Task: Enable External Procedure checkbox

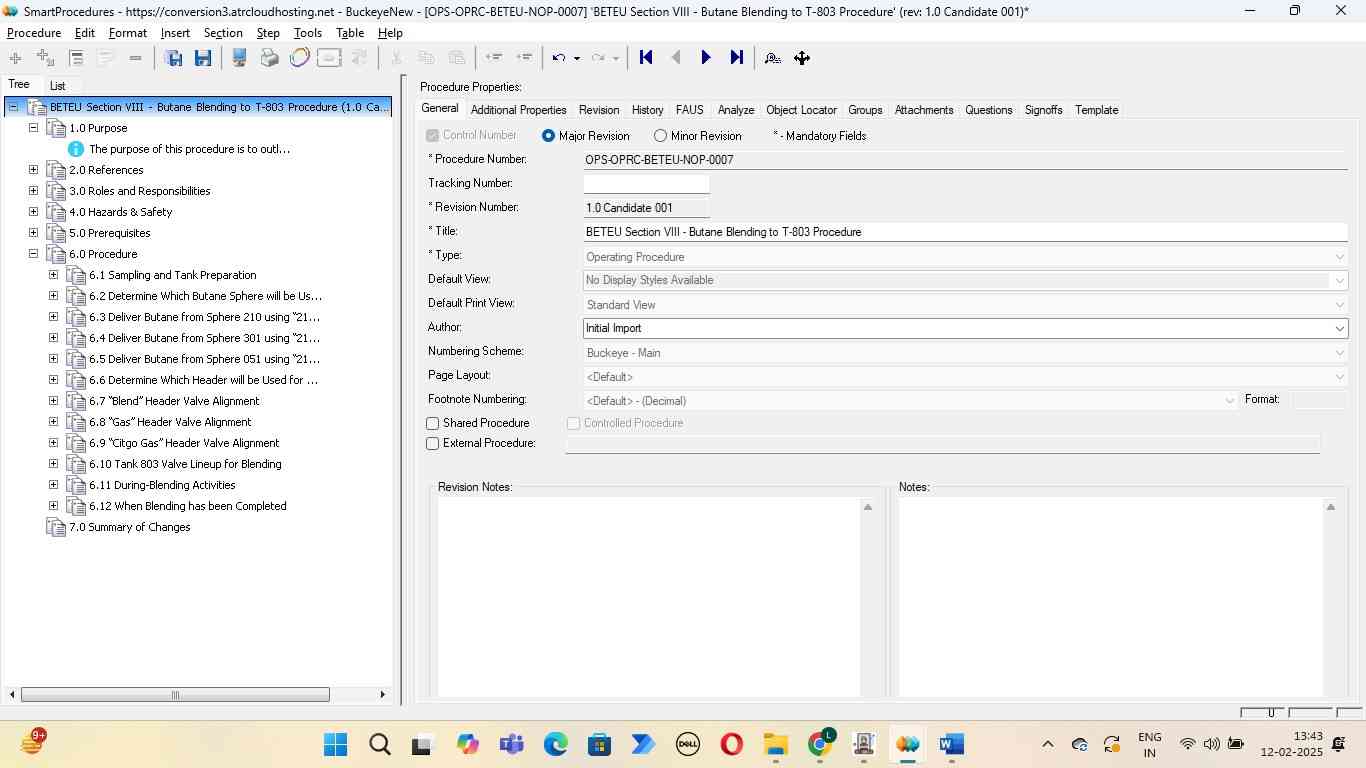Action: click(433, 444)
